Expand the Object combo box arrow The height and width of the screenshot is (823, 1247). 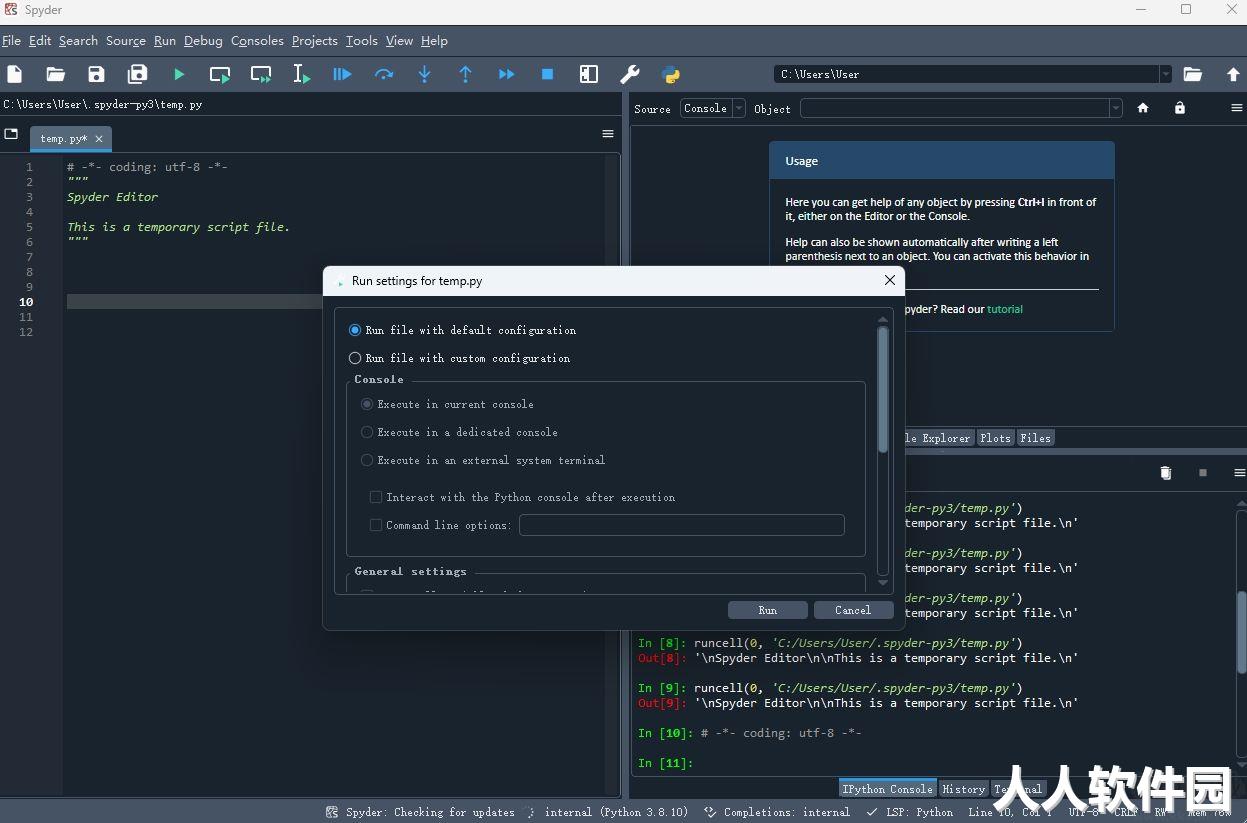[x=1116, y=108]
